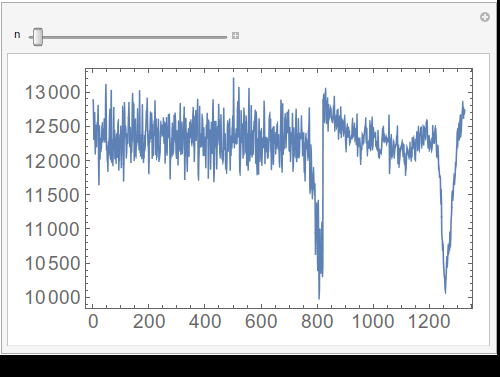The height and width of the screenshot is (377, 500).
Task: Click the 13000 y-axis label
Action: click(x=52, y=93)
